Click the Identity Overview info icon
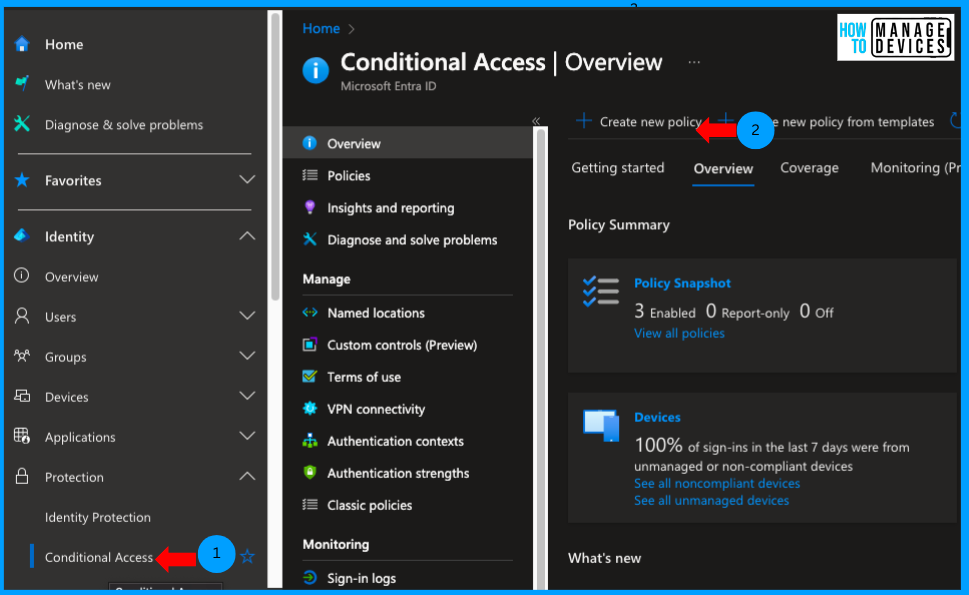 click(x=22, y=276)
